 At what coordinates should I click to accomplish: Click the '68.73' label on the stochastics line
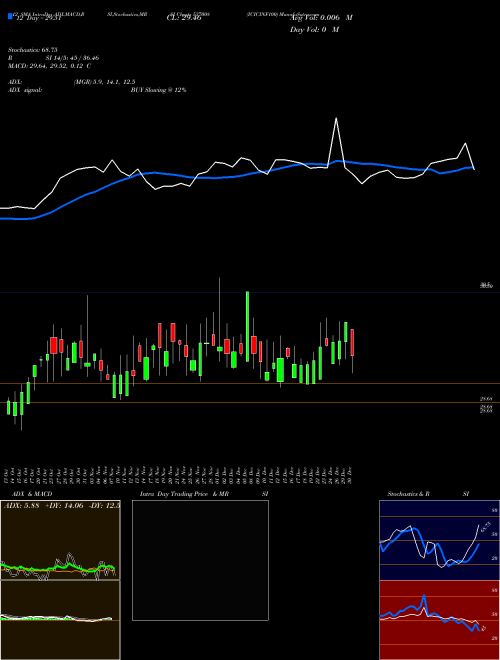[485, 525]
